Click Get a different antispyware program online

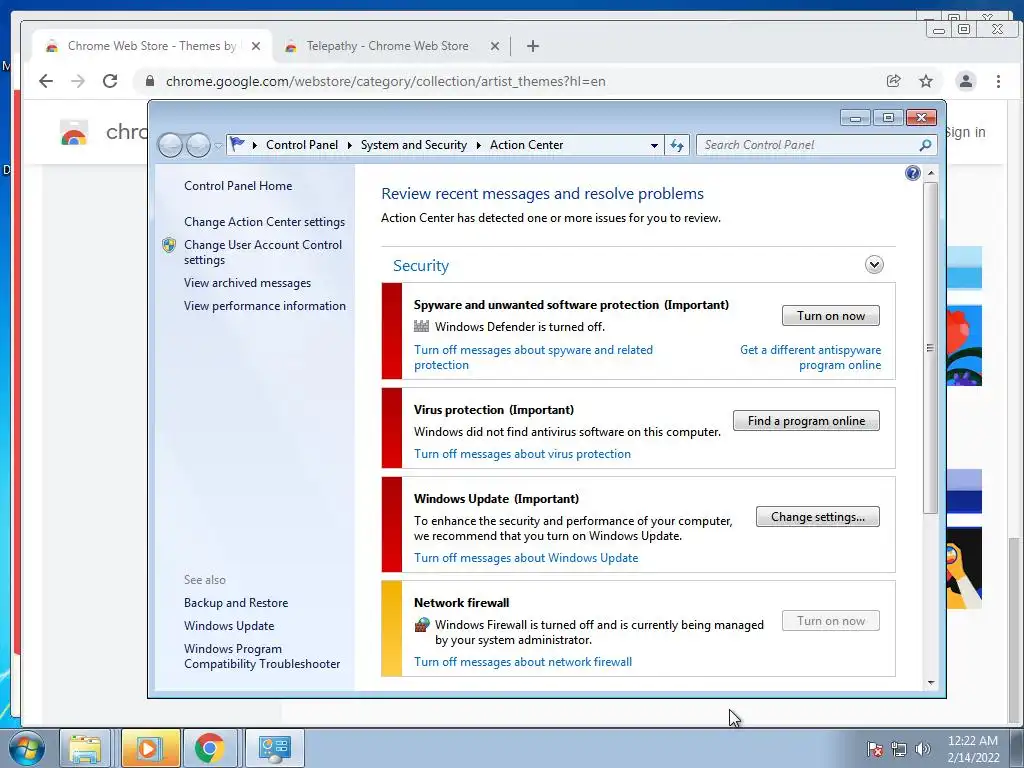click(x=810, y=357)
